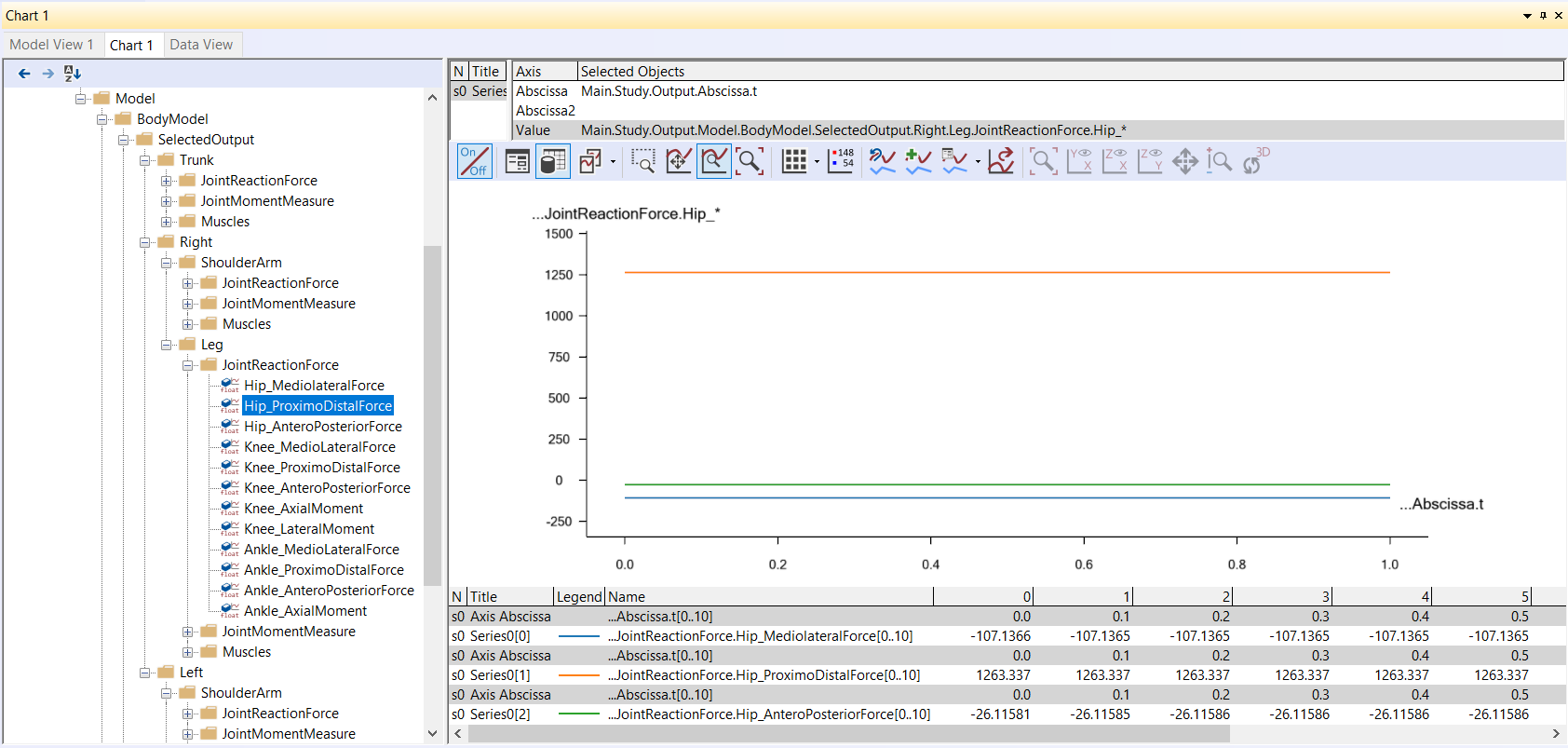Select the YX plane view icon
This screenshot has width=1568, height=748.
click(1079, 161)
